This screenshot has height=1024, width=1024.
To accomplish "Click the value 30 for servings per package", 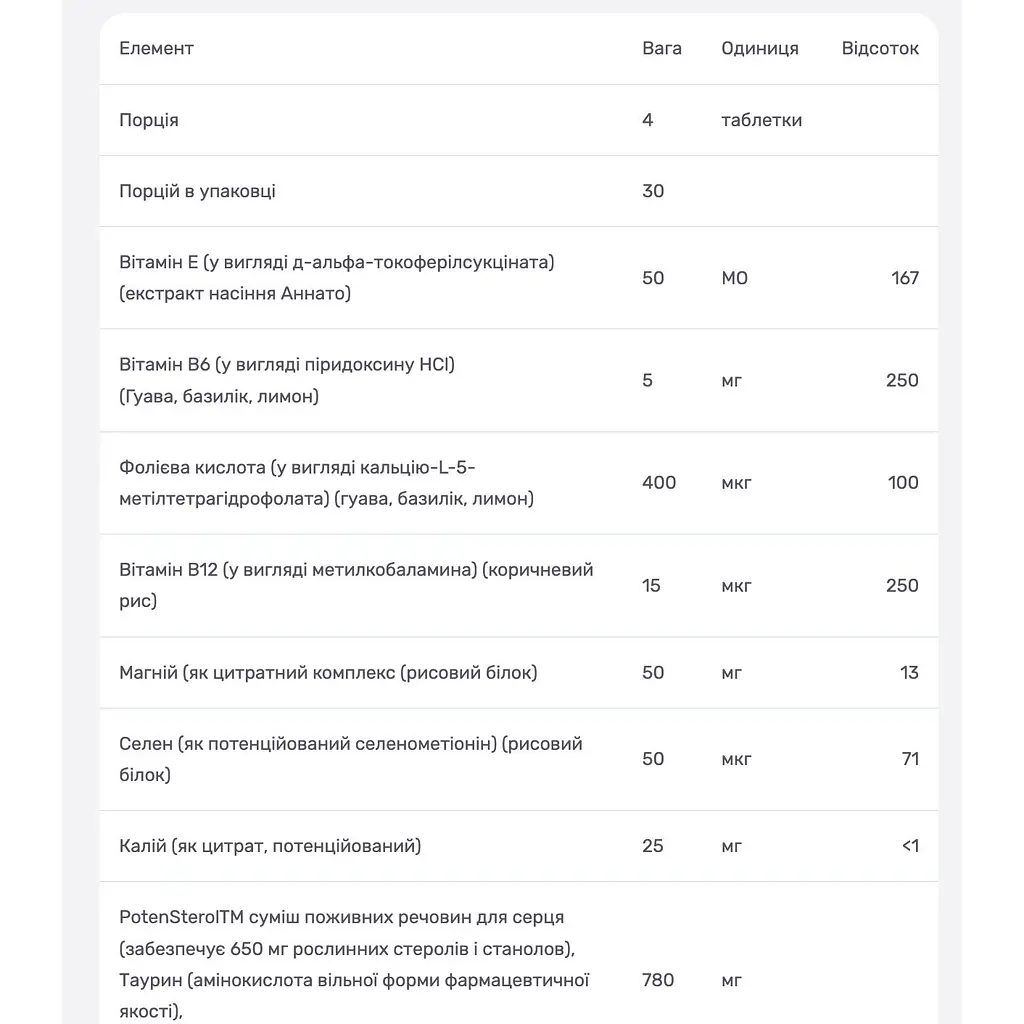I will point(653,191).
